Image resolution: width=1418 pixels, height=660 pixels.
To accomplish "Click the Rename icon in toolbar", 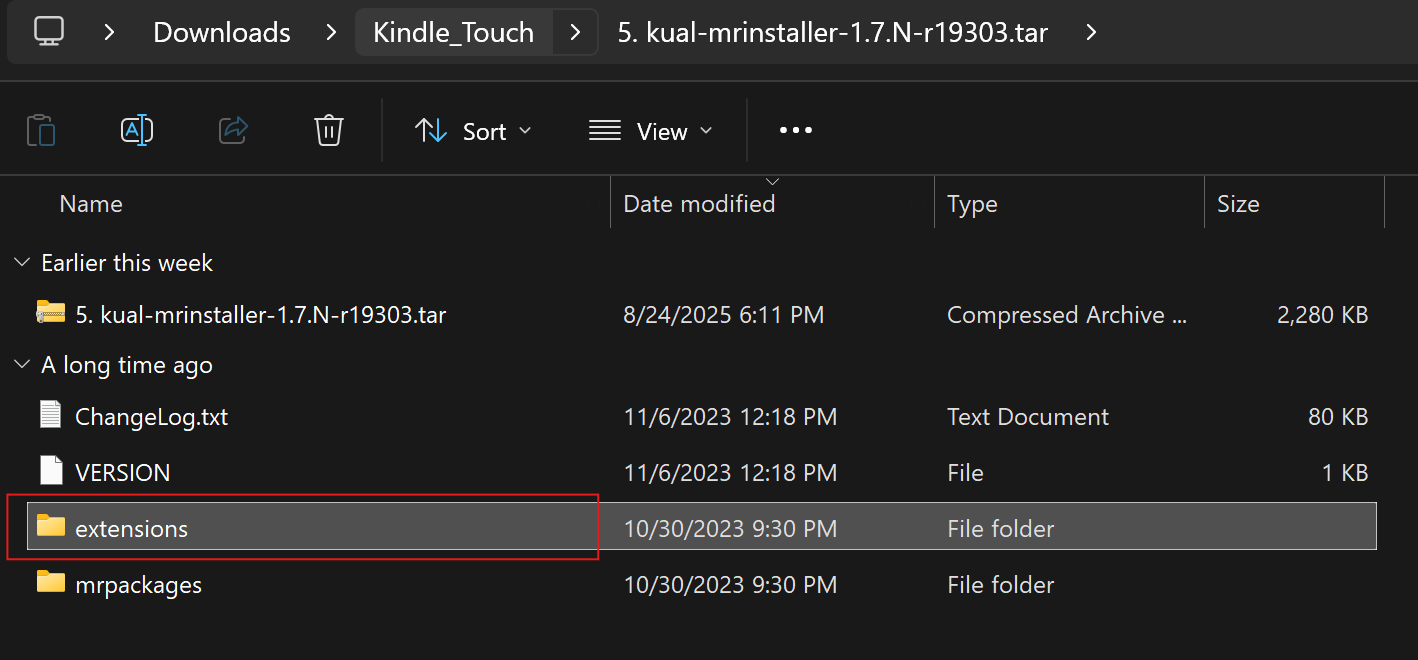I will point(137,131).
